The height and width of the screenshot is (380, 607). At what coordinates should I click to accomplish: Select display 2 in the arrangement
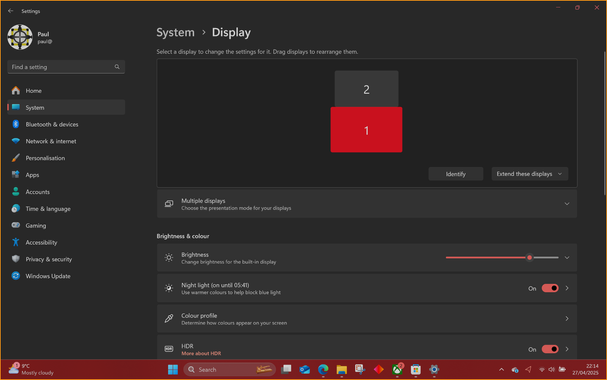(x=366, y=89)
